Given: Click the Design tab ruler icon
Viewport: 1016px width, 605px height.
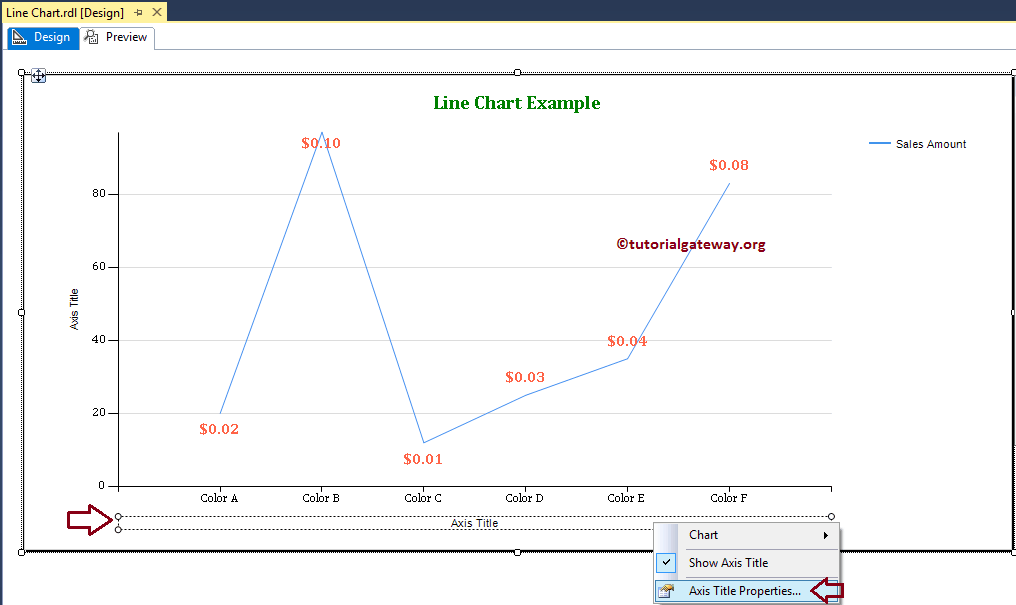Looking at the screenshot, I should point(19,37).
